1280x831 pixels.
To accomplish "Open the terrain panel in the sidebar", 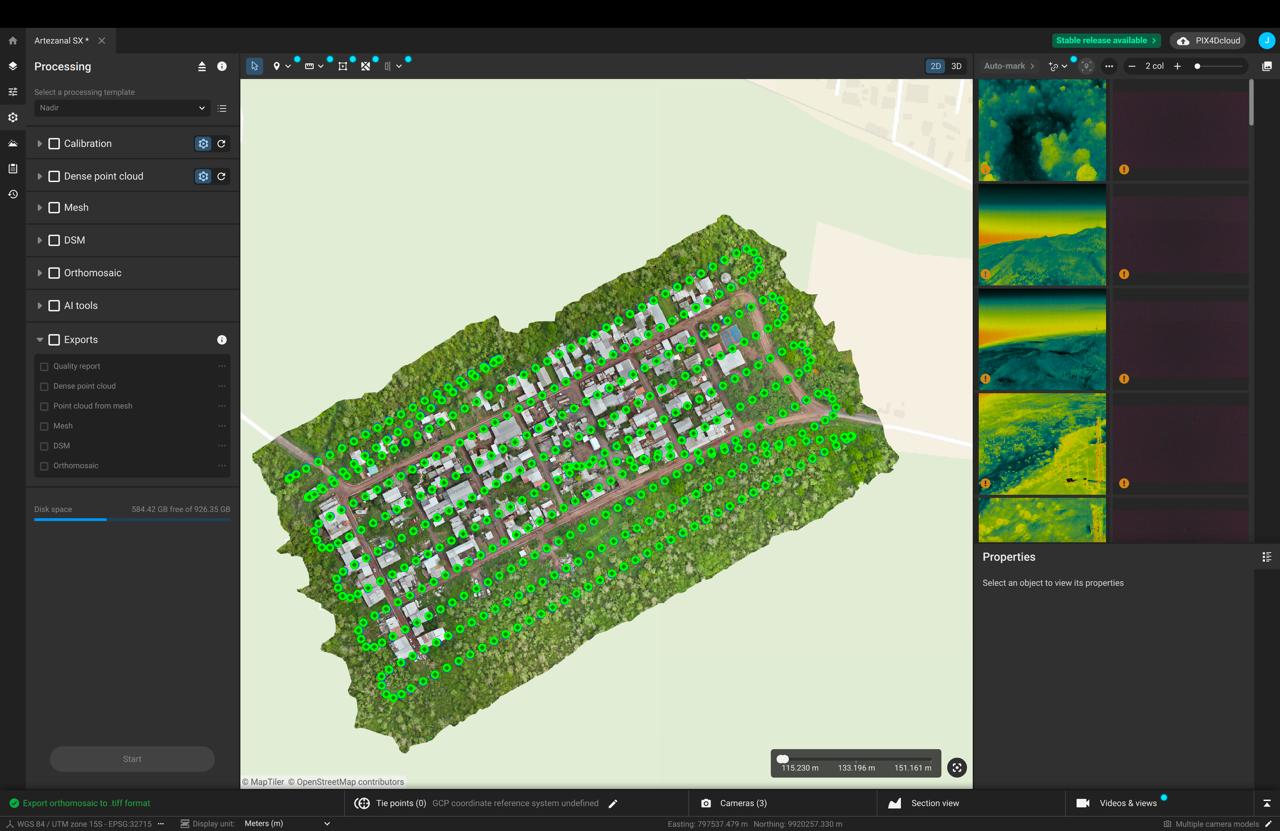I will (13, 143).
